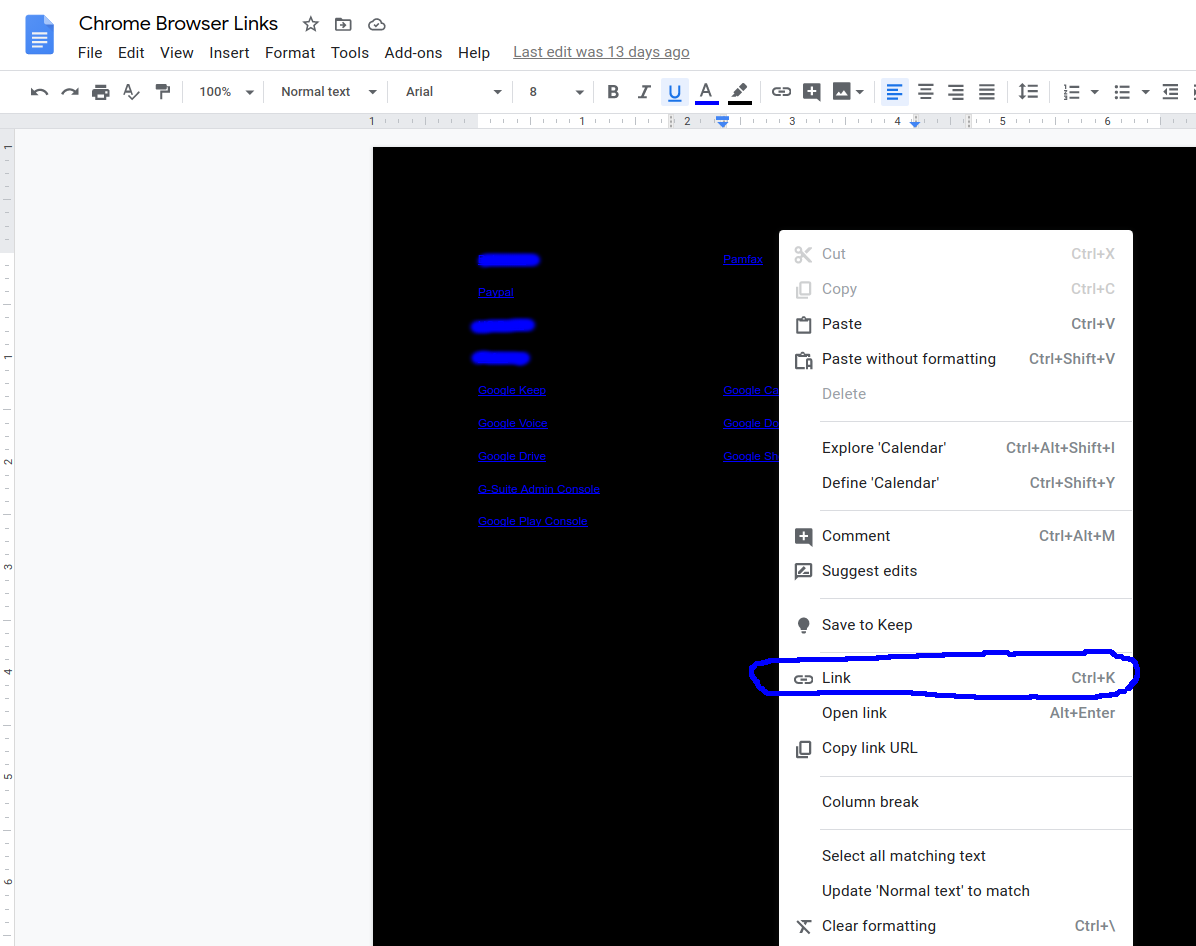Expand the Numbered list dropdown arrow
Screen dimensions: 1196x946
tap(1095, 92)
